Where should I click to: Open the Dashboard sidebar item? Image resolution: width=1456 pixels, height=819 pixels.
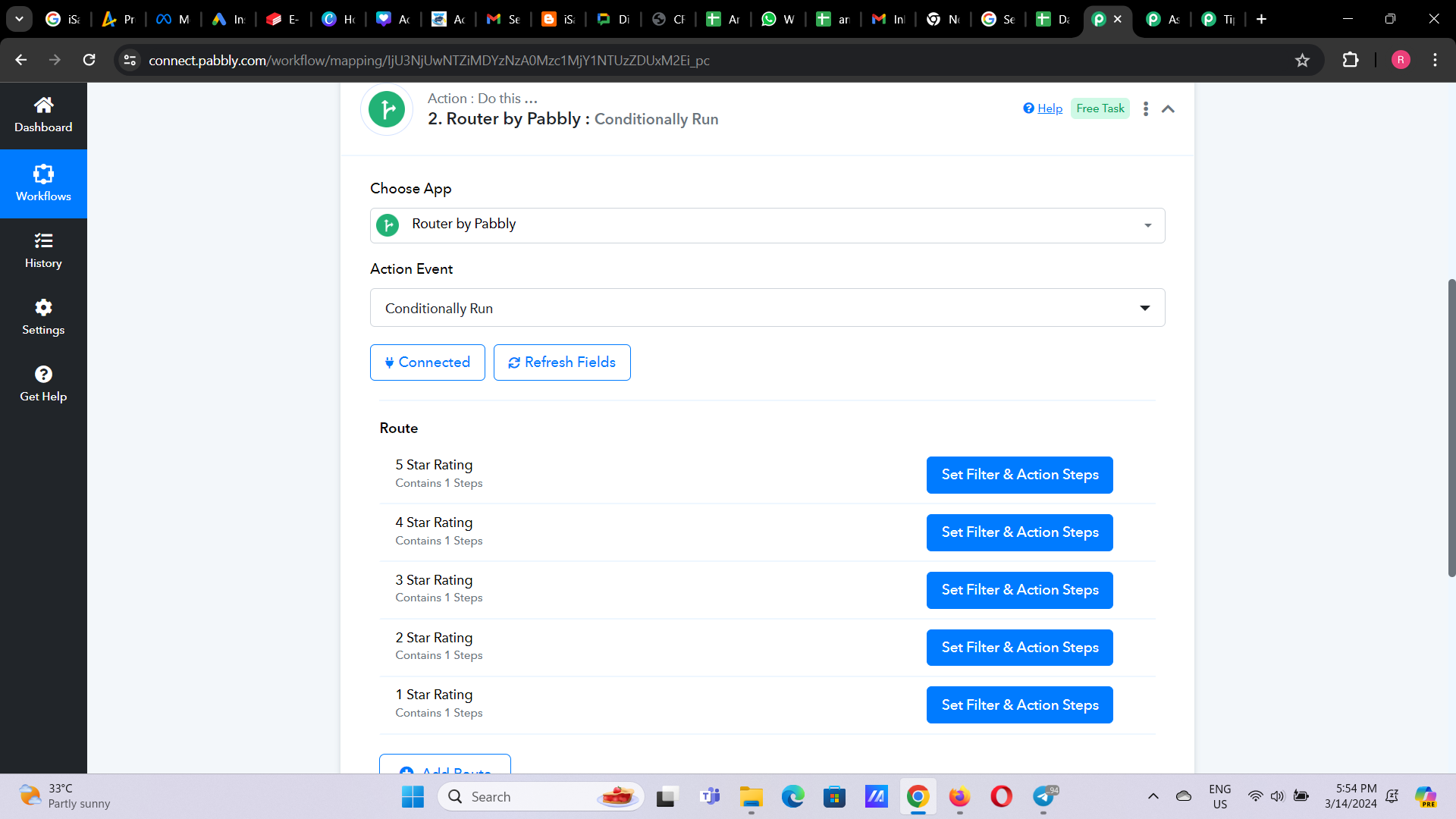pyautogui.click(x=43, y=115)
